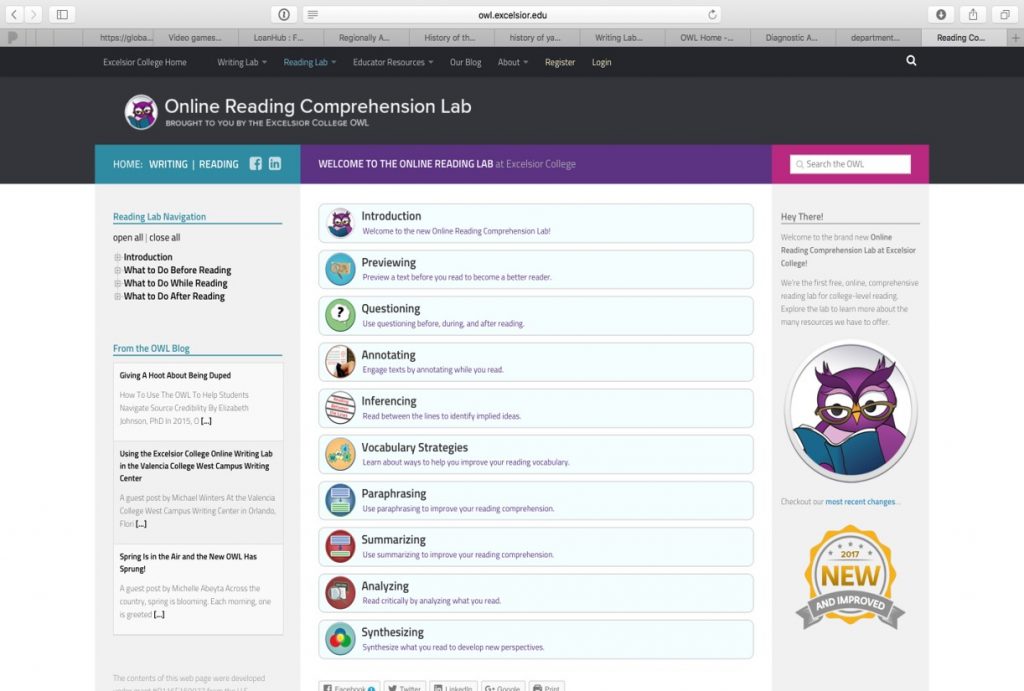Open the Reading Lab dropdown menu
Screen dimensions: 1024x691
(310, 62)
